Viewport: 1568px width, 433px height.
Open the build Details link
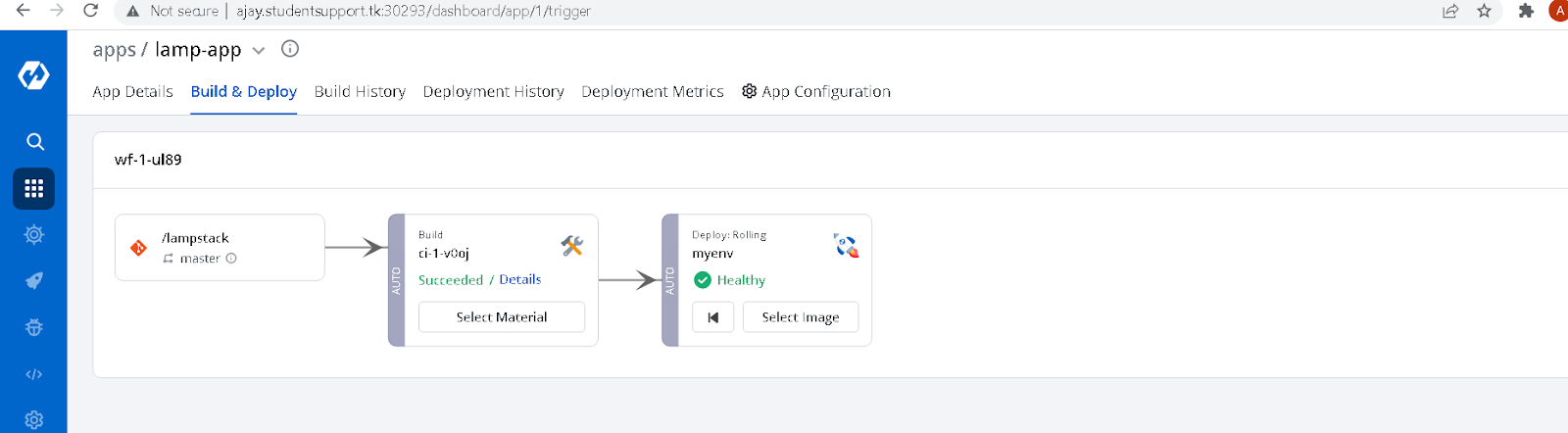coord(519,279)
